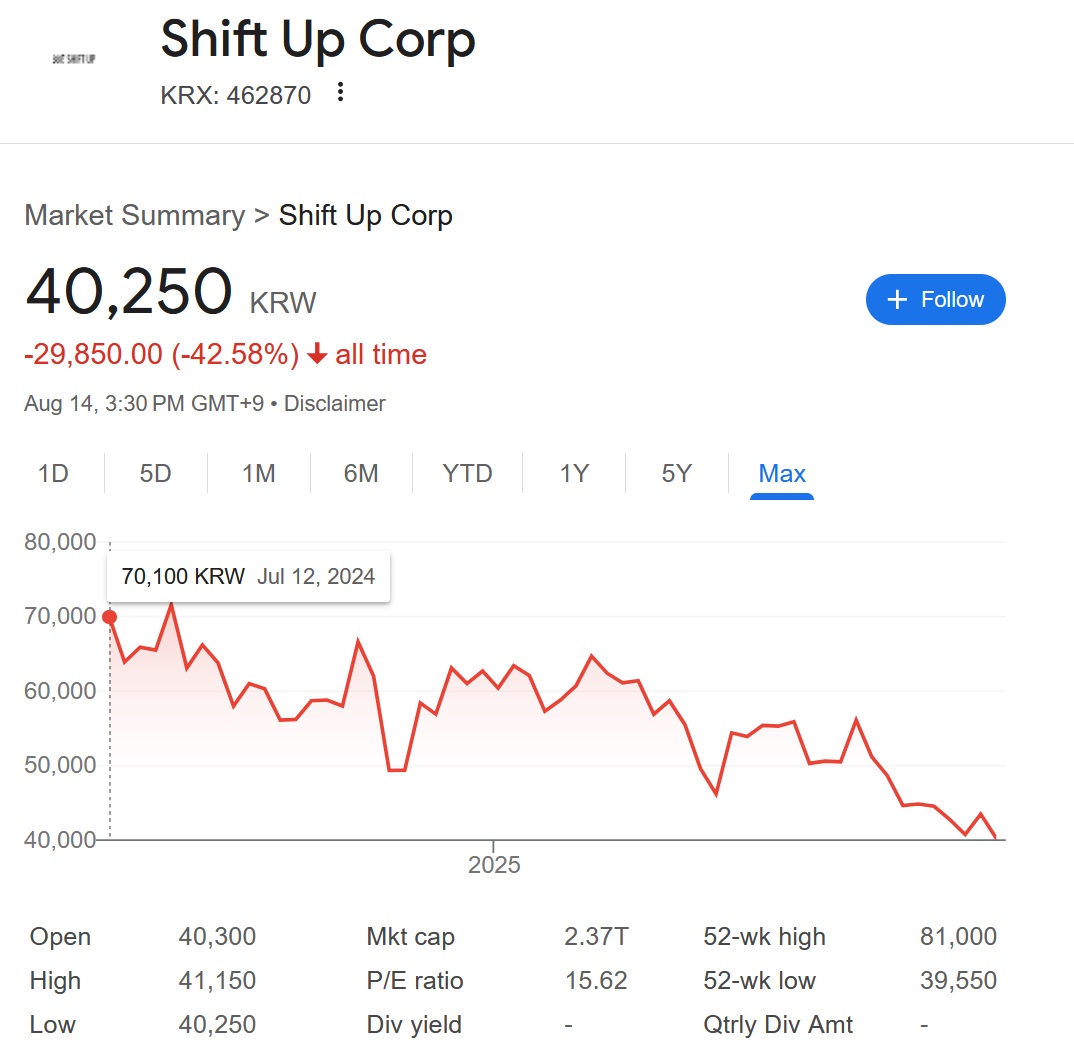Viewport: 1074px width, 1056px height.
Task: Click the red down arrow indicator
Action: tap(317, 354)
